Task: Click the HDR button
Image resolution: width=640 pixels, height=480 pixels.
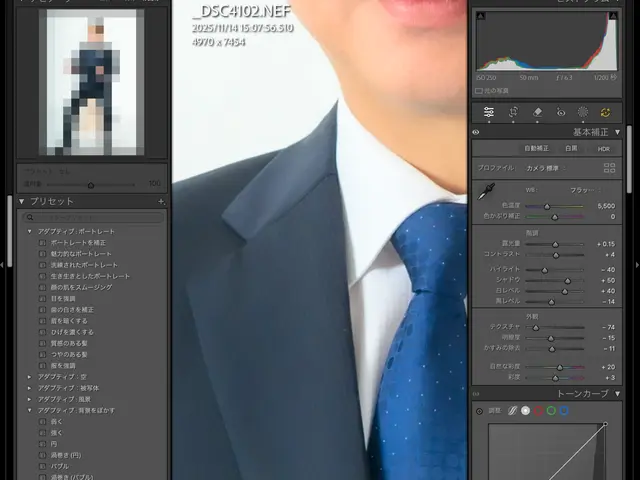Action: pos(604,149)
